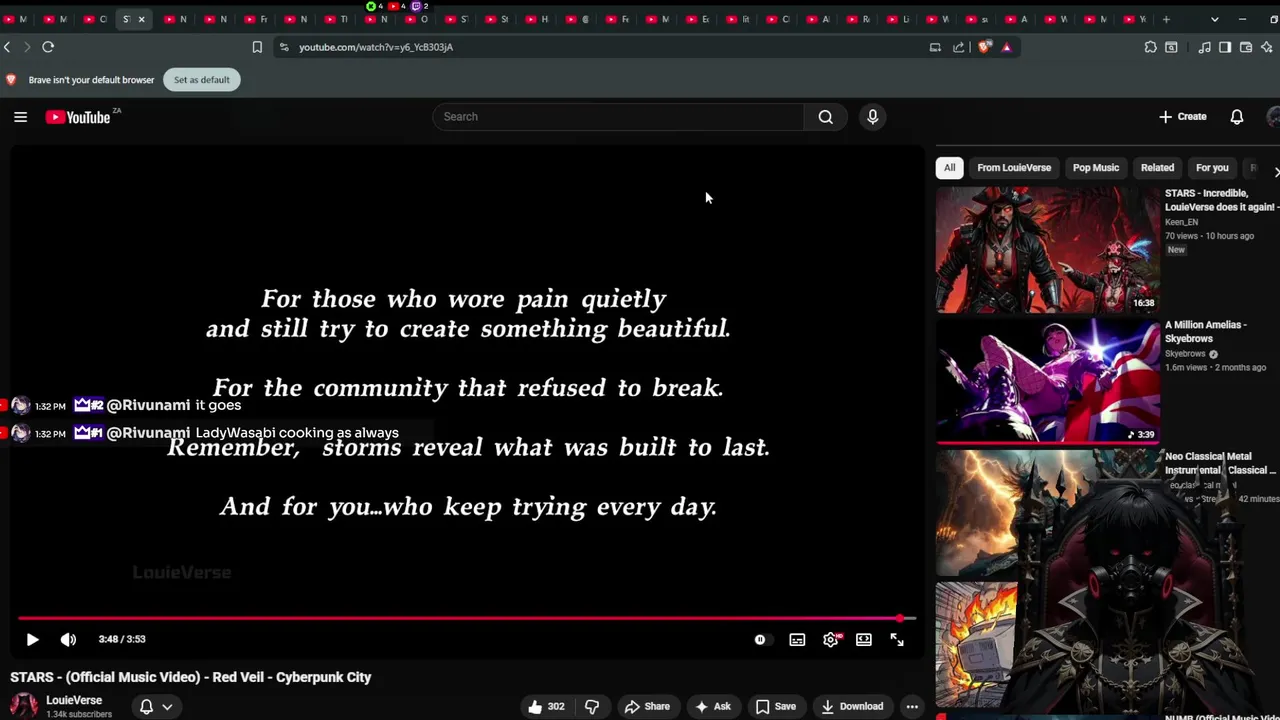Click the "A Million Amelias - Skyebrows" title

tap(1205, 331)
